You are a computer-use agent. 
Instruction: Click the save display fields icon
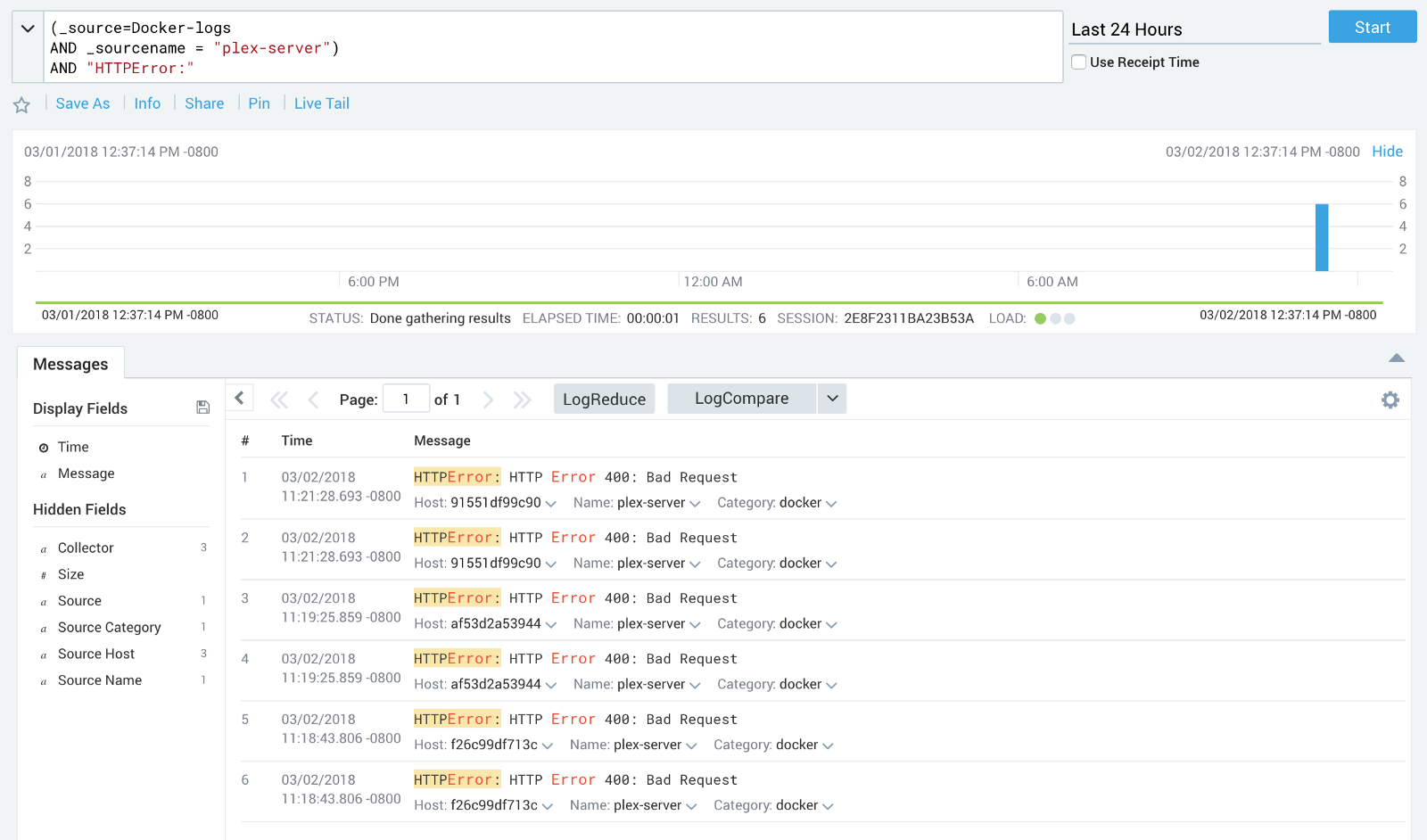pos(202,408)
